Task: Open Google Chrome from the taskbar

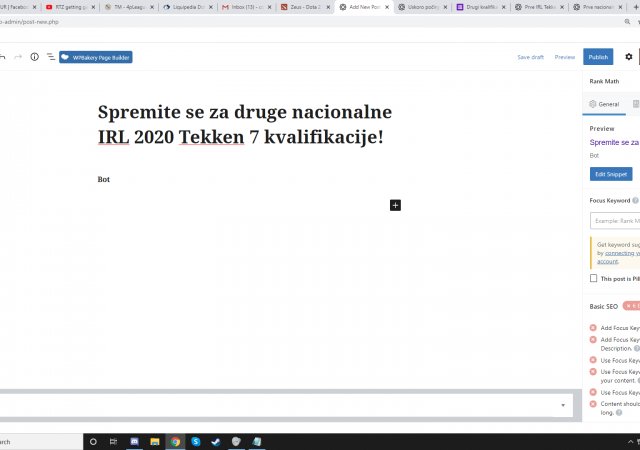Action: [175, 441]
